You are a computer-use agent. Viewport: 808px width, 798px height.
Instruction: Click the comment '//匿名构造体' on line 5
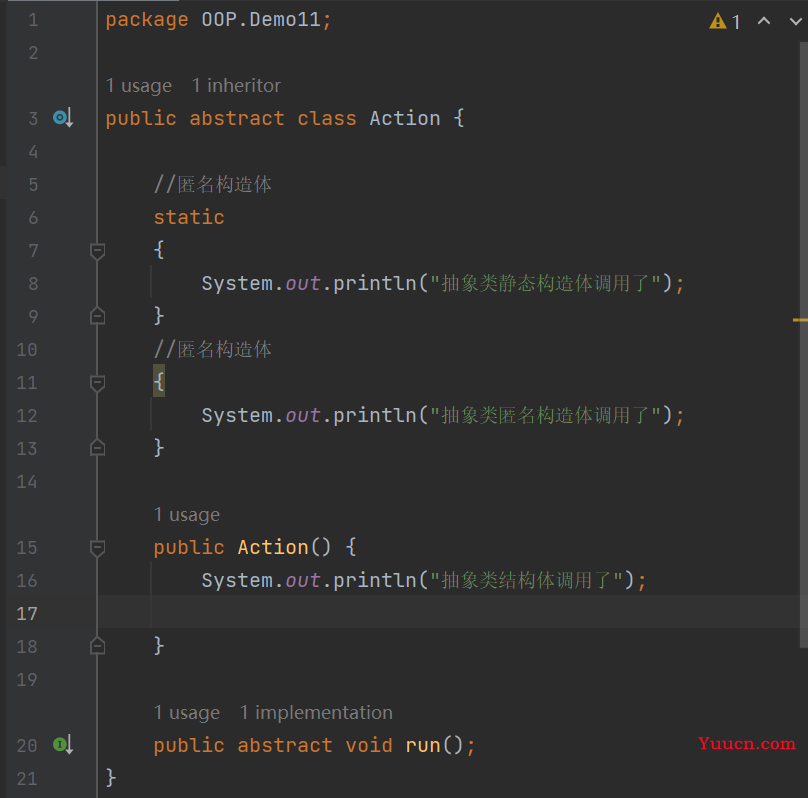[x=213, y=184]
